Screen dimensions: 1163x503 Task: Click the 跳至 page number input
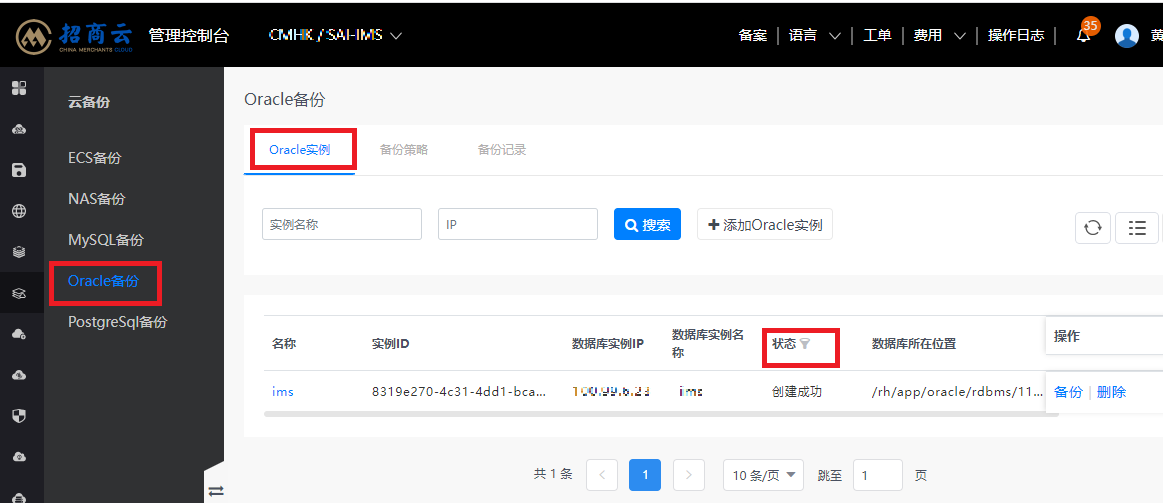coord(877,475)
